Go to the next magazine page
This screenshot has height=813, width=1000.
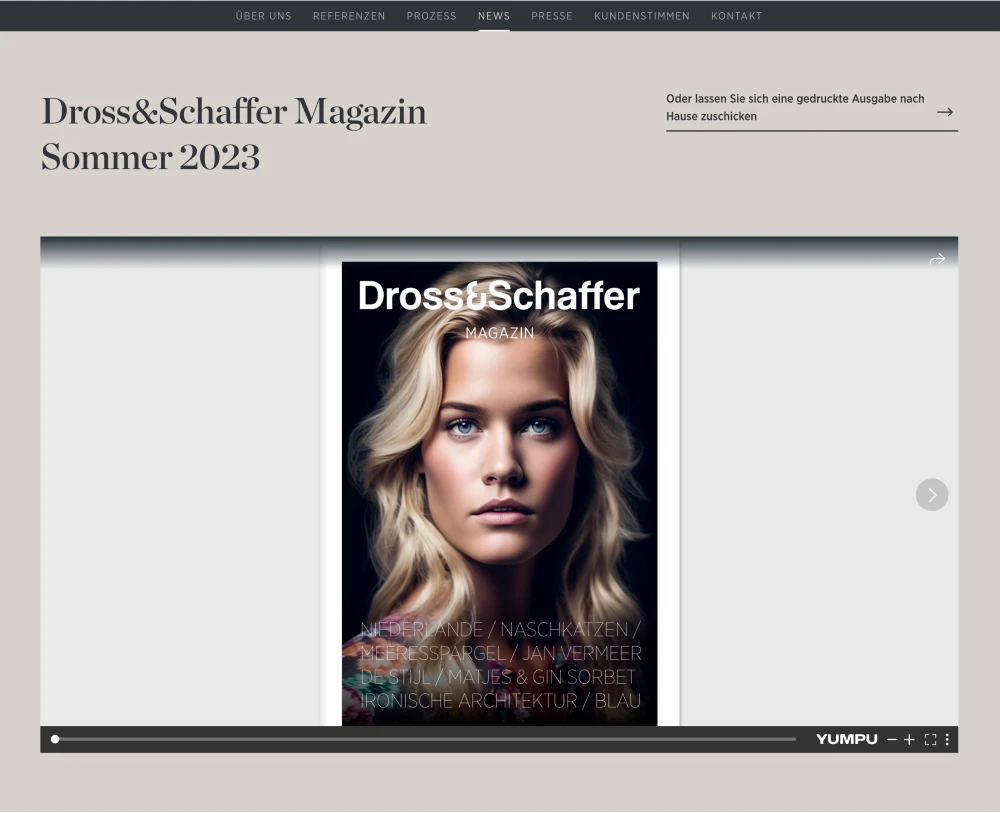point(932,495)
